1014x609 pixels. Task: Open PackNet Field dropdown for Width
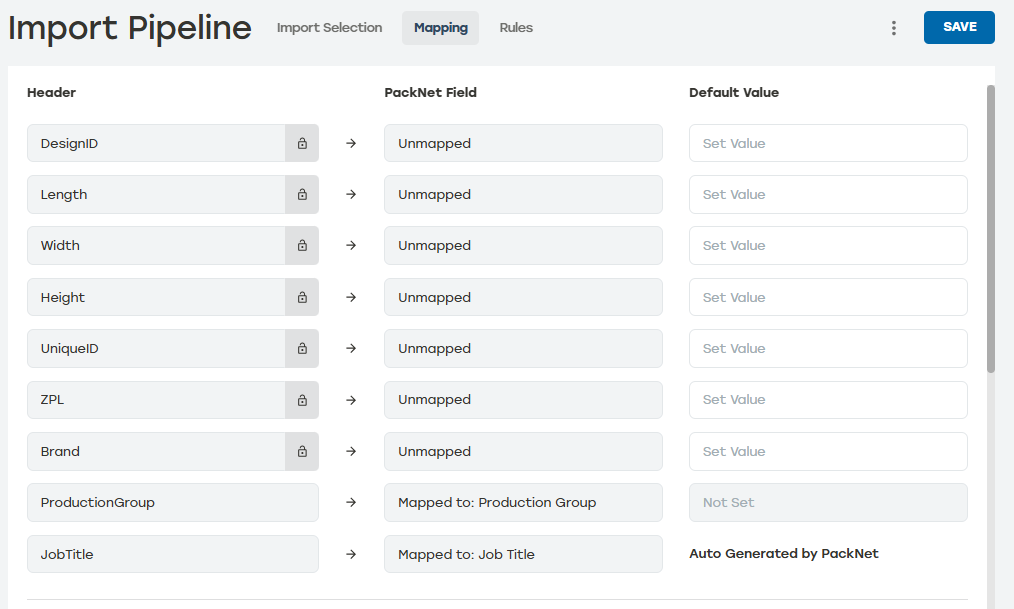click(523, 245)
